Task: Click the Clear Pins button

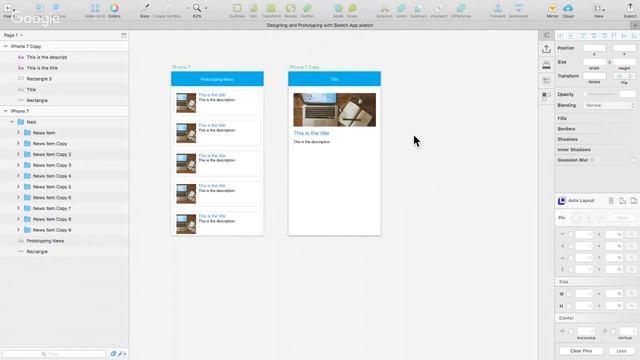Action: (581, 351)
